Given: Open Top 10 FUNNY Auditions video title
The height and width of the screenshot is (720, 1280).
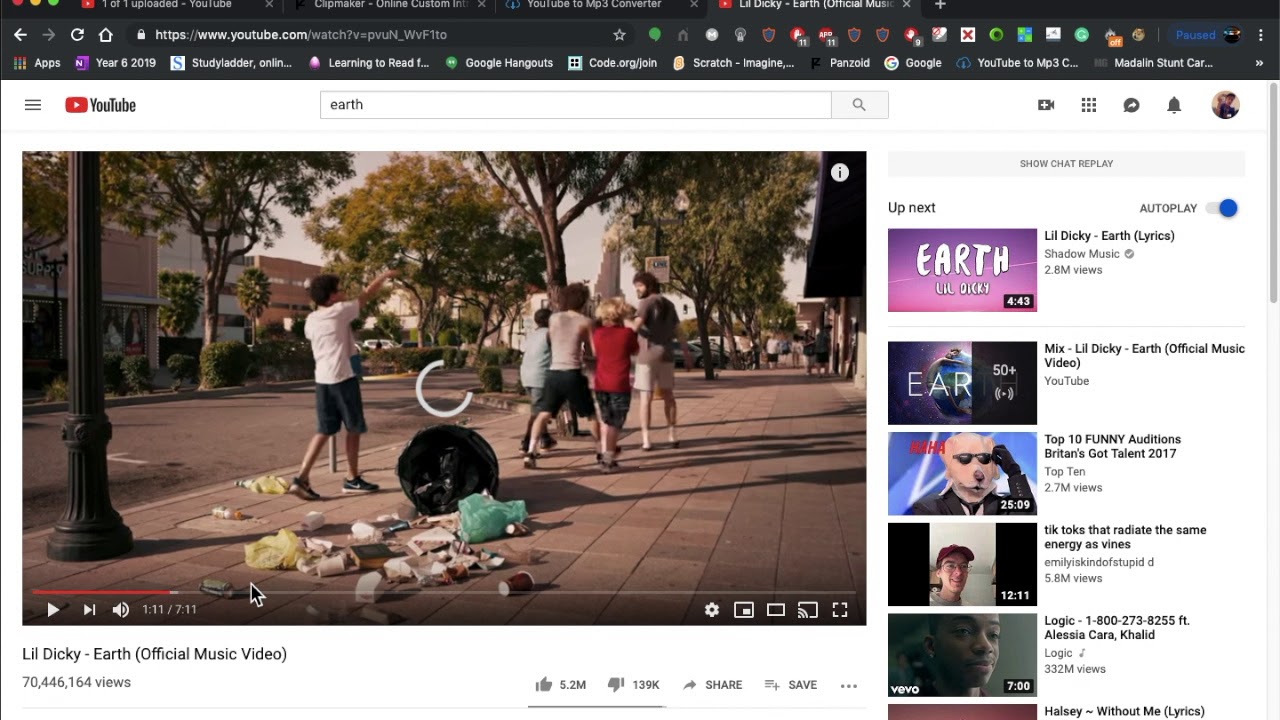Looking at the screenshot, I should tap(1112, 446).
